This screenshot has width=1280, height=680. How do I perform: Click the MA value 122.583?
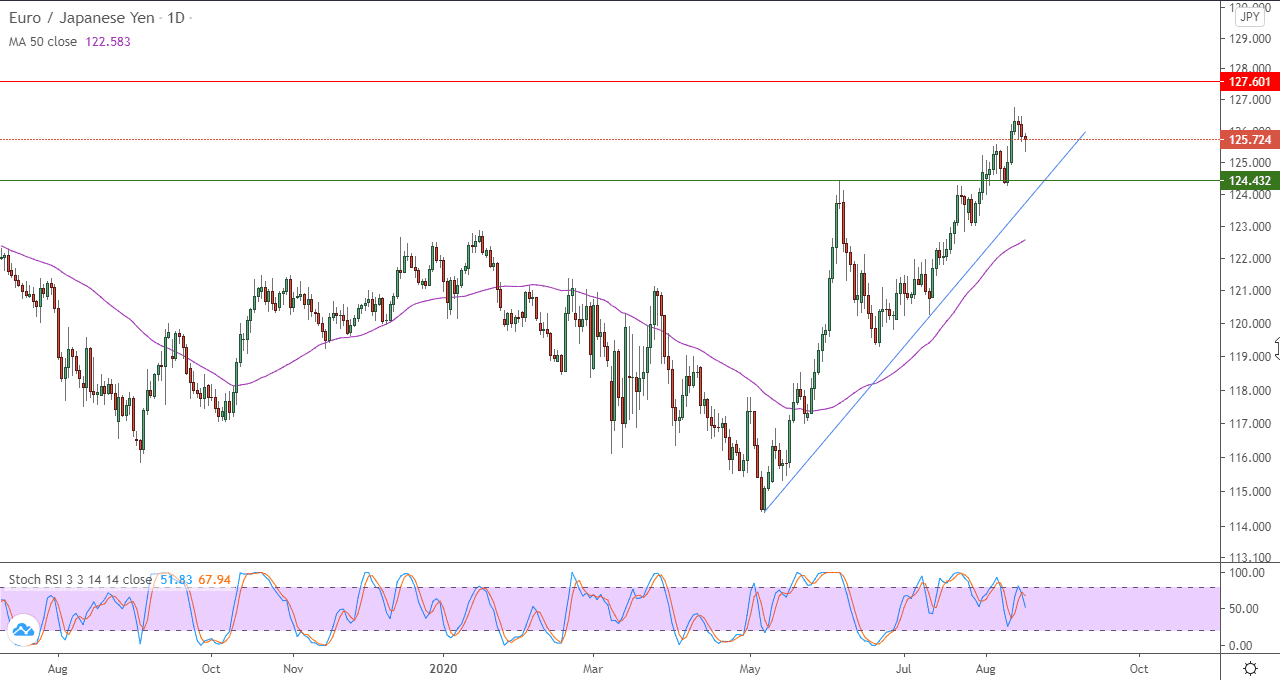click(x=107, y=42)
